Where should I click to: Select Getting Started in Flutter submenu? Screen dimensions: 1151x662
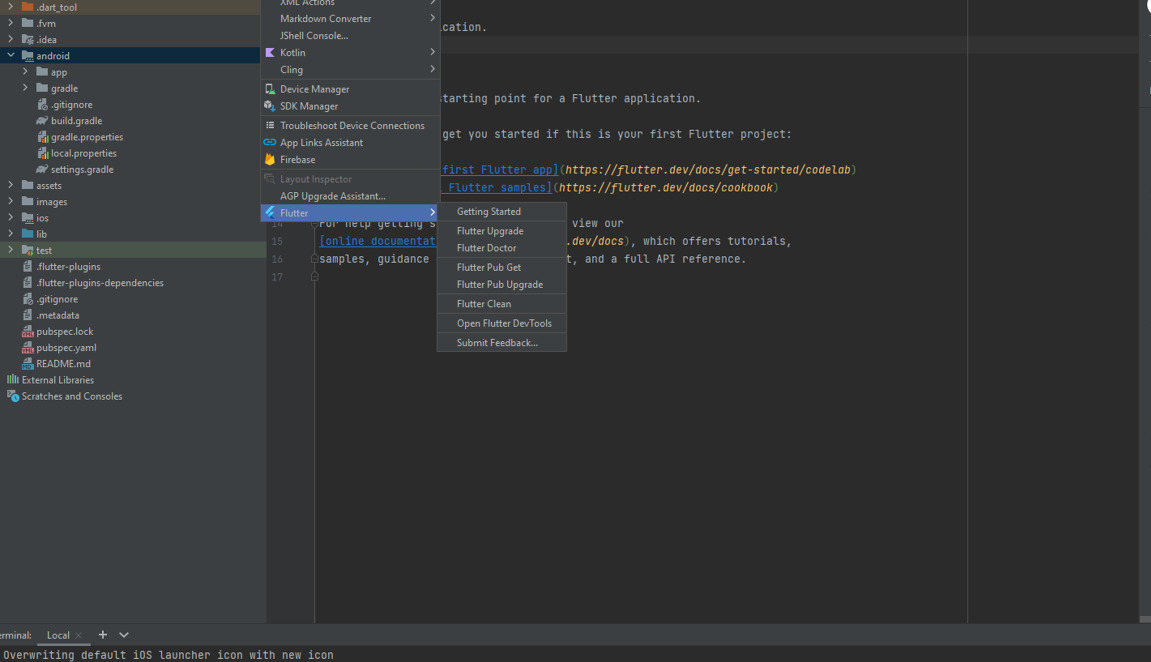click(501, 211)
